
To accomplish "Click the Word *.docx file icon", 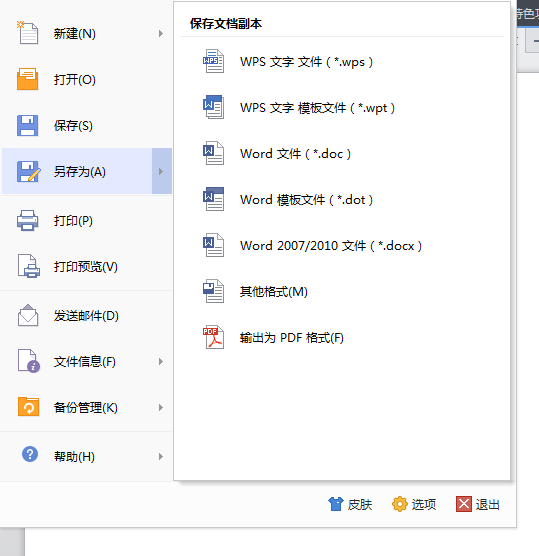I will point(213,245).
